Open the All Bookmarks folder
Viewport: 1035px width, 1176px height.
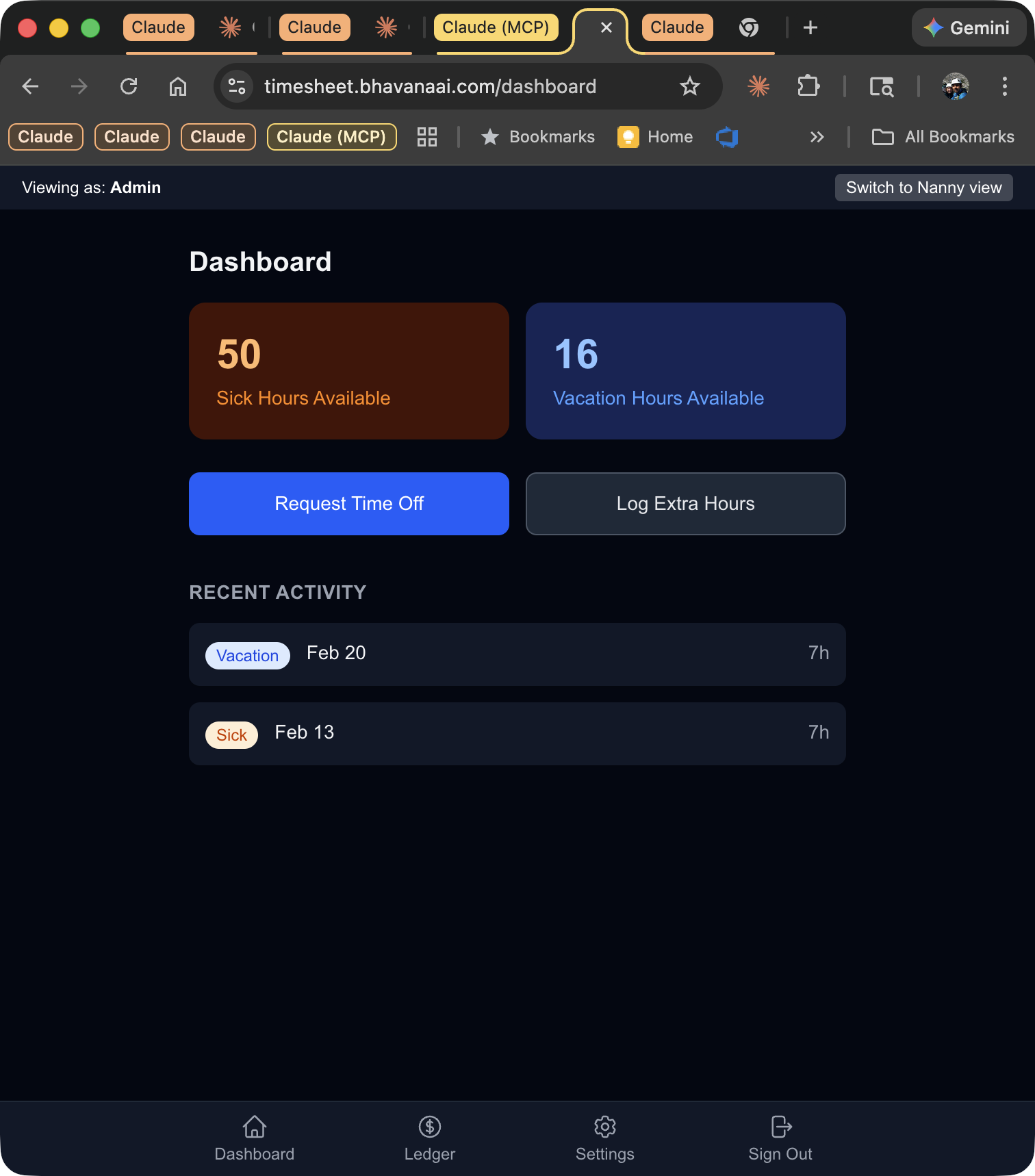pos(943,137)
